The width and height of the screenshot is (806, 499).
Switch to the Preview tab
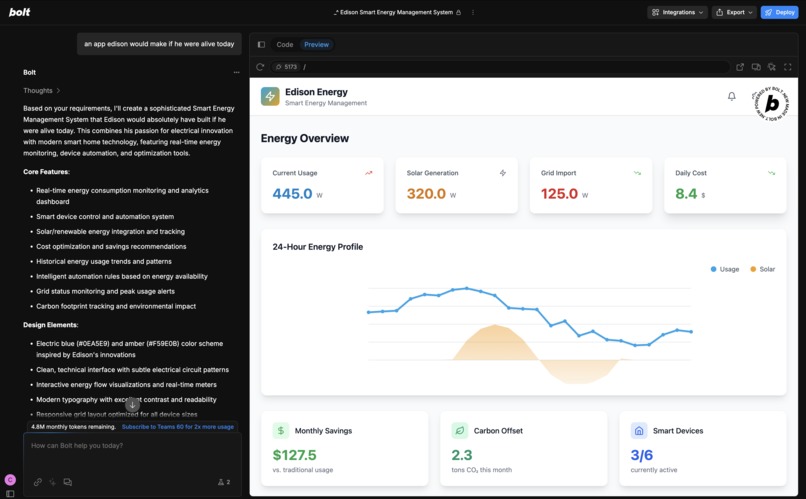[x=317, y=45]
